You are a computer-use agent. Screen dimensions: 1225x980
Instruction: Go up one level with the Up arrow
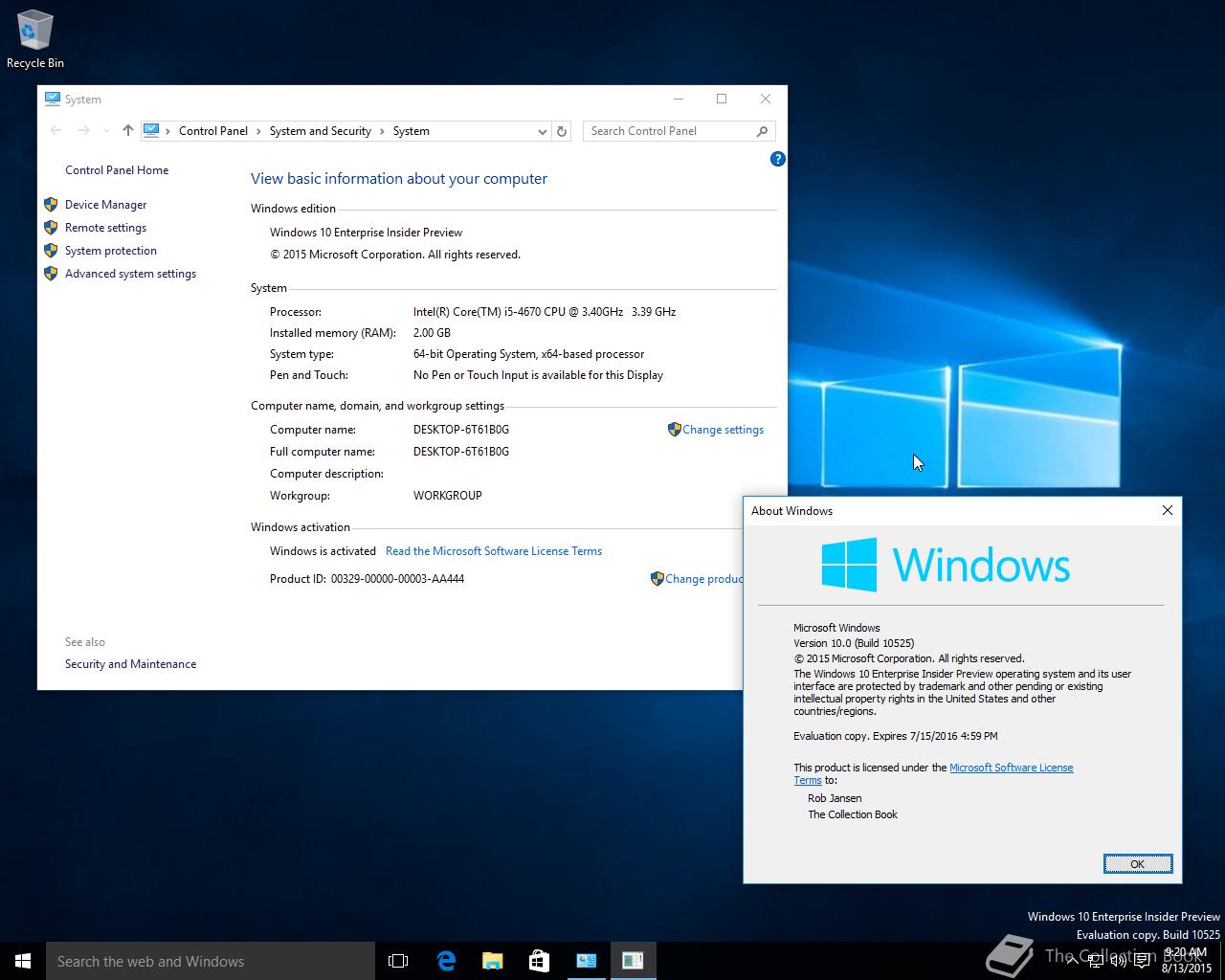coord(128,131)
